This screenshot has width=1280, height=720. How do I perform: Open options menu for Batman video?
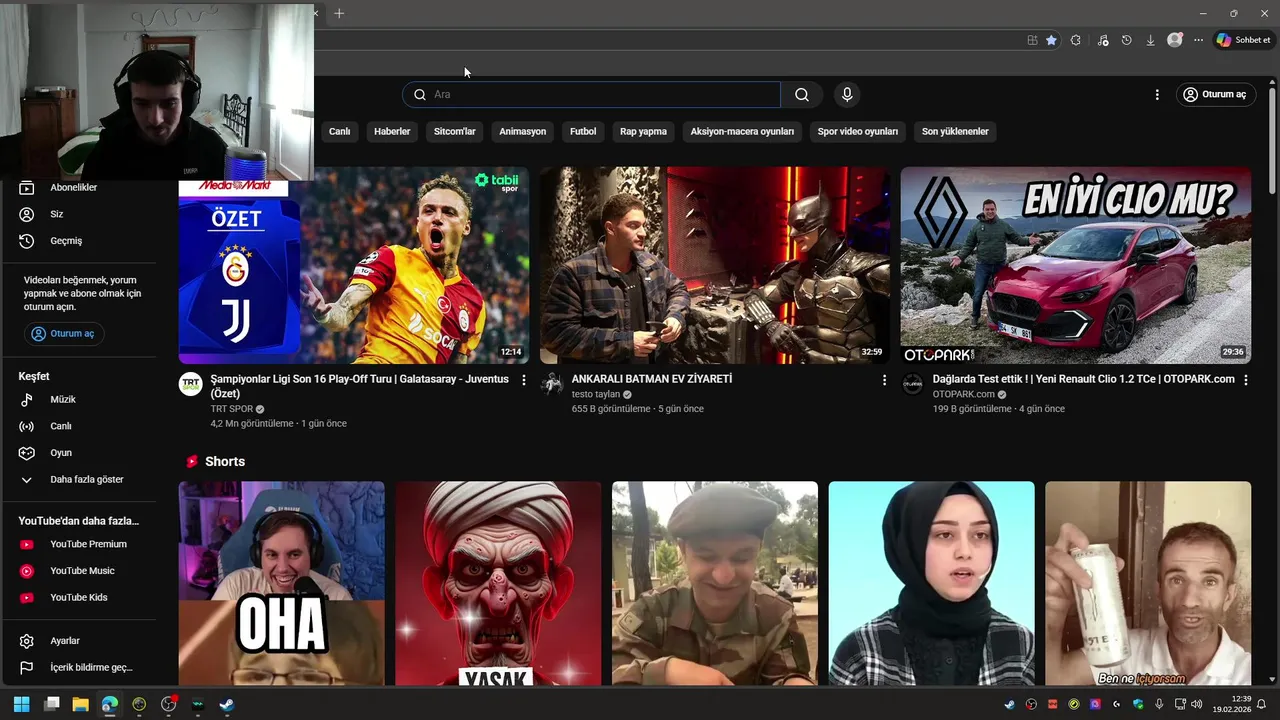pyautogui.click(x=884, y=380)
